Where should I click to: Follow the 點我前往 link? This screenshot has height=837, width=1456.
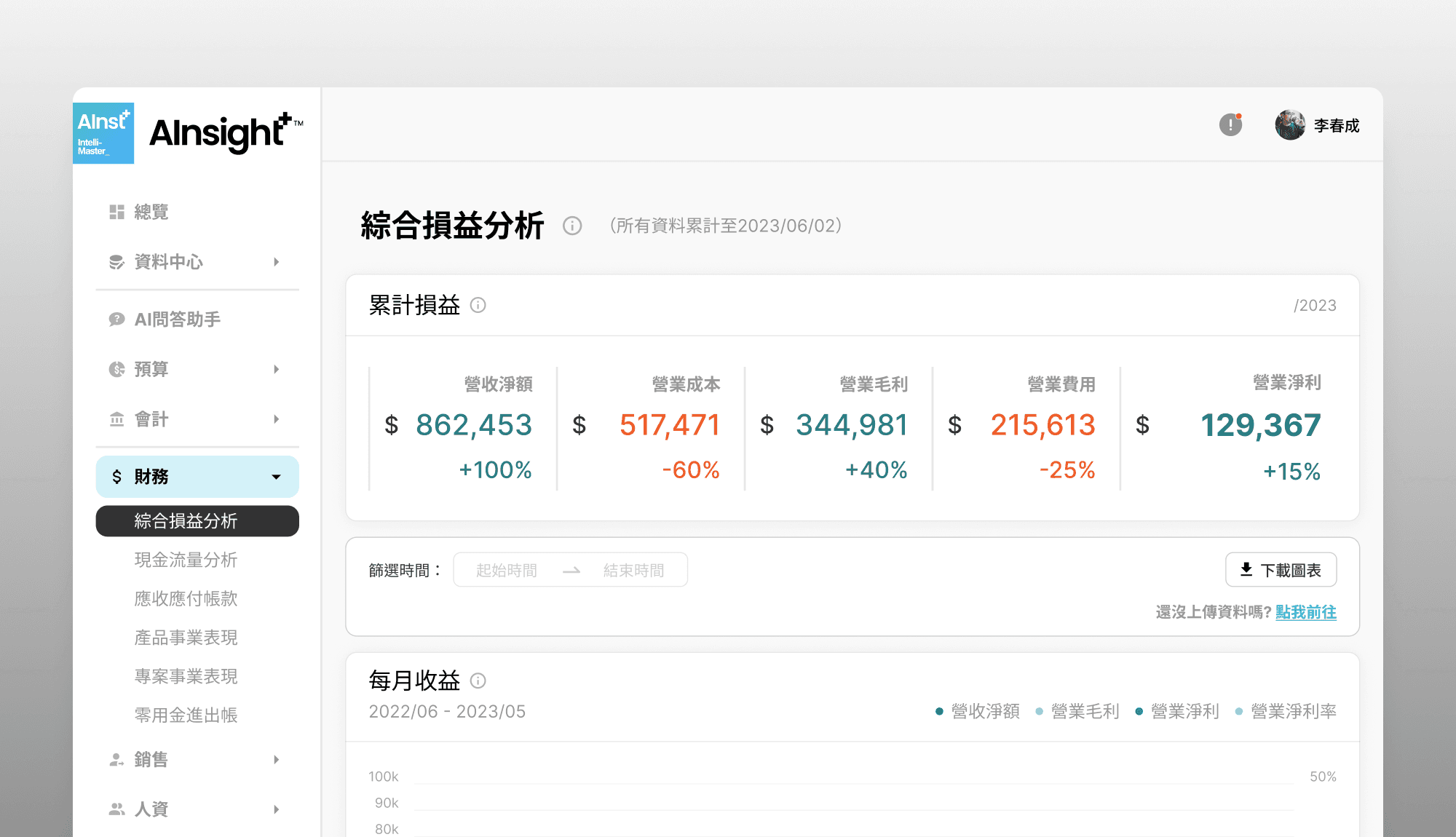(x=1305, y=612)
